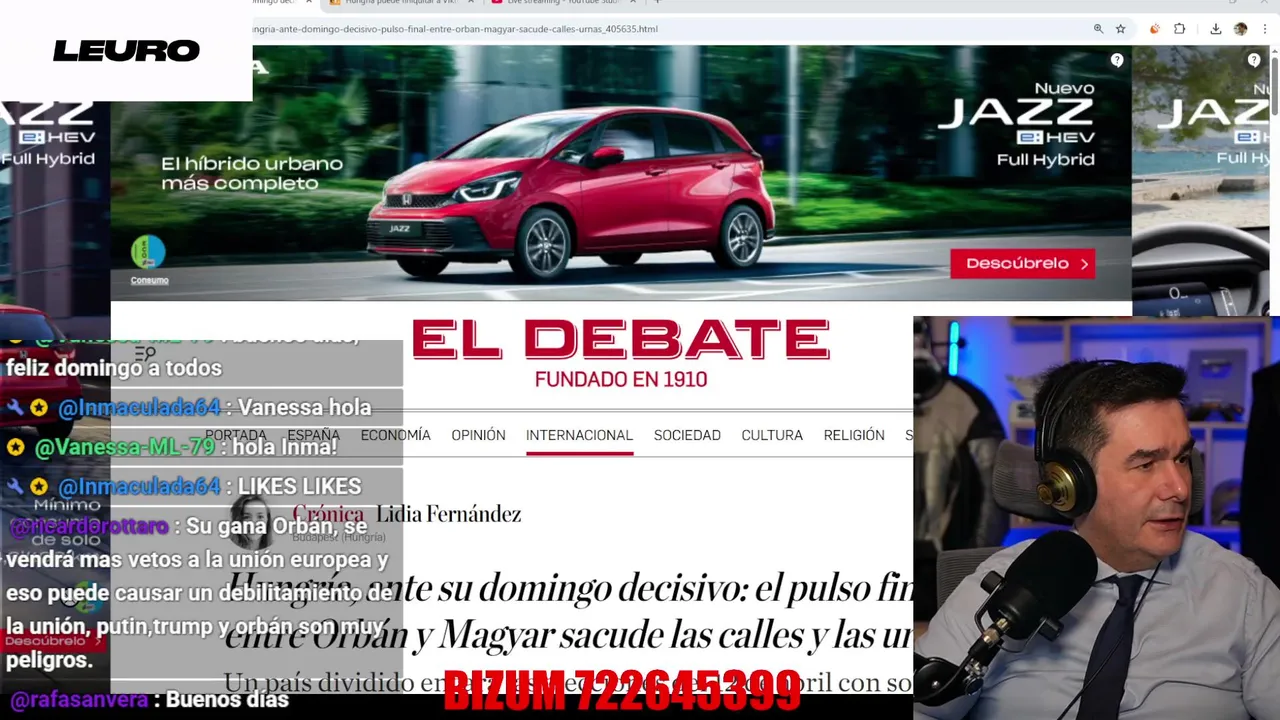
Task: Click chat username @Vanessa-ML-79
Action: pos(125,447)
